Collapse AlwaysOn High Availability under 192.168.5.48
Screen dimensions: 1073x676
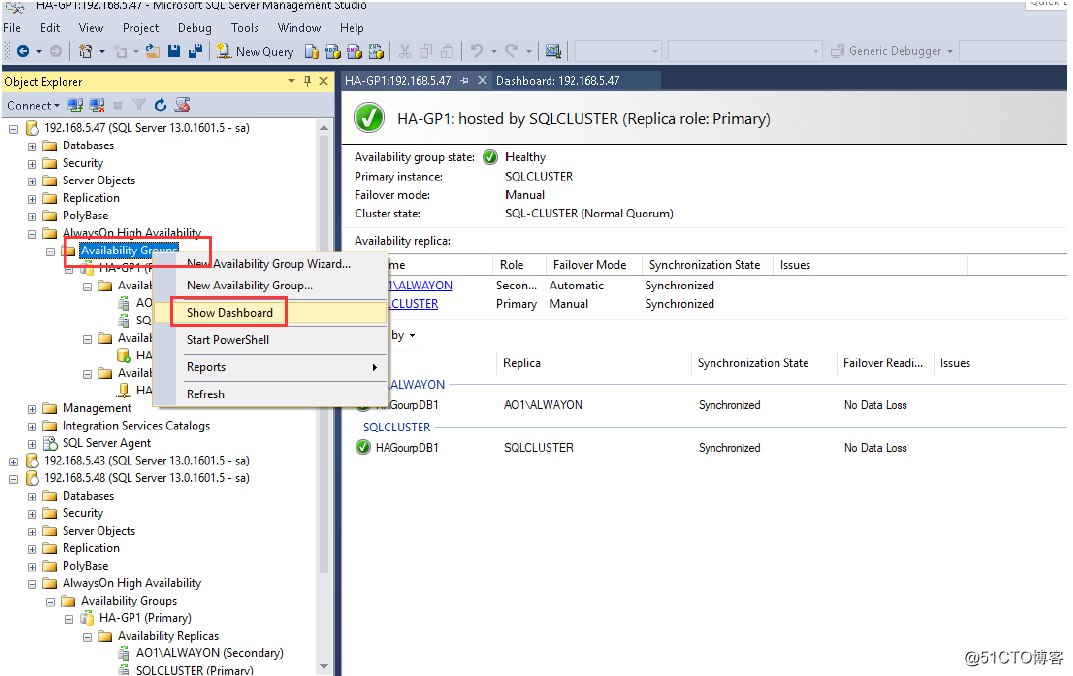tap(31, 584)
